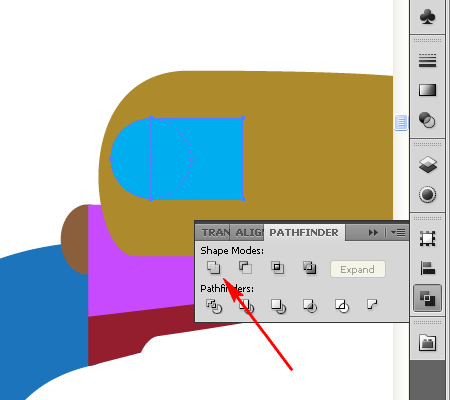Image resolution: width=450 pixels, height=400 pixels.
Task: Select the brown half-ellipse shape
Action: pos(75,239)
